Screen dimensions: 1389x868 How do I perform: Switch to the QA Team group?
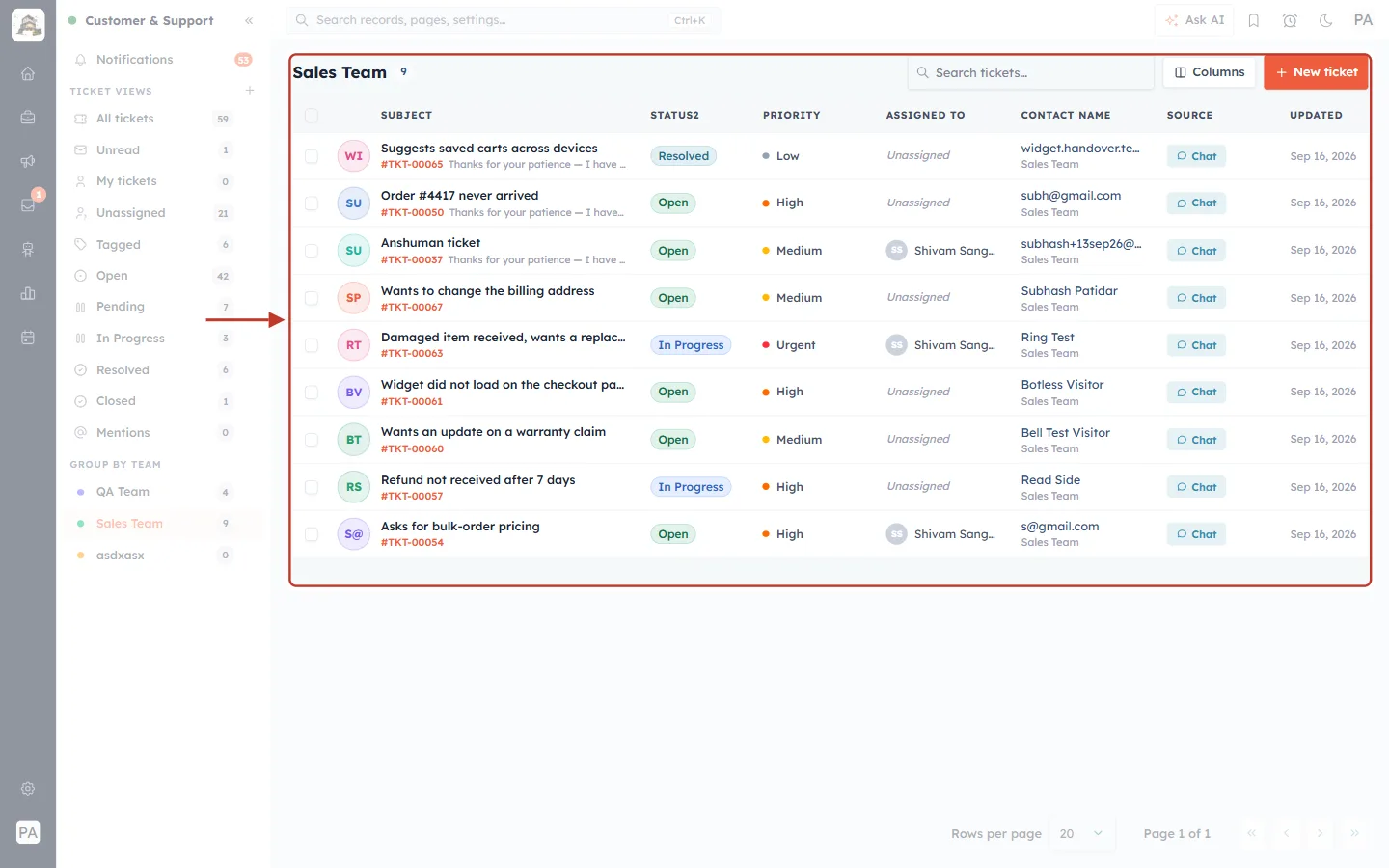coord(152,492)
